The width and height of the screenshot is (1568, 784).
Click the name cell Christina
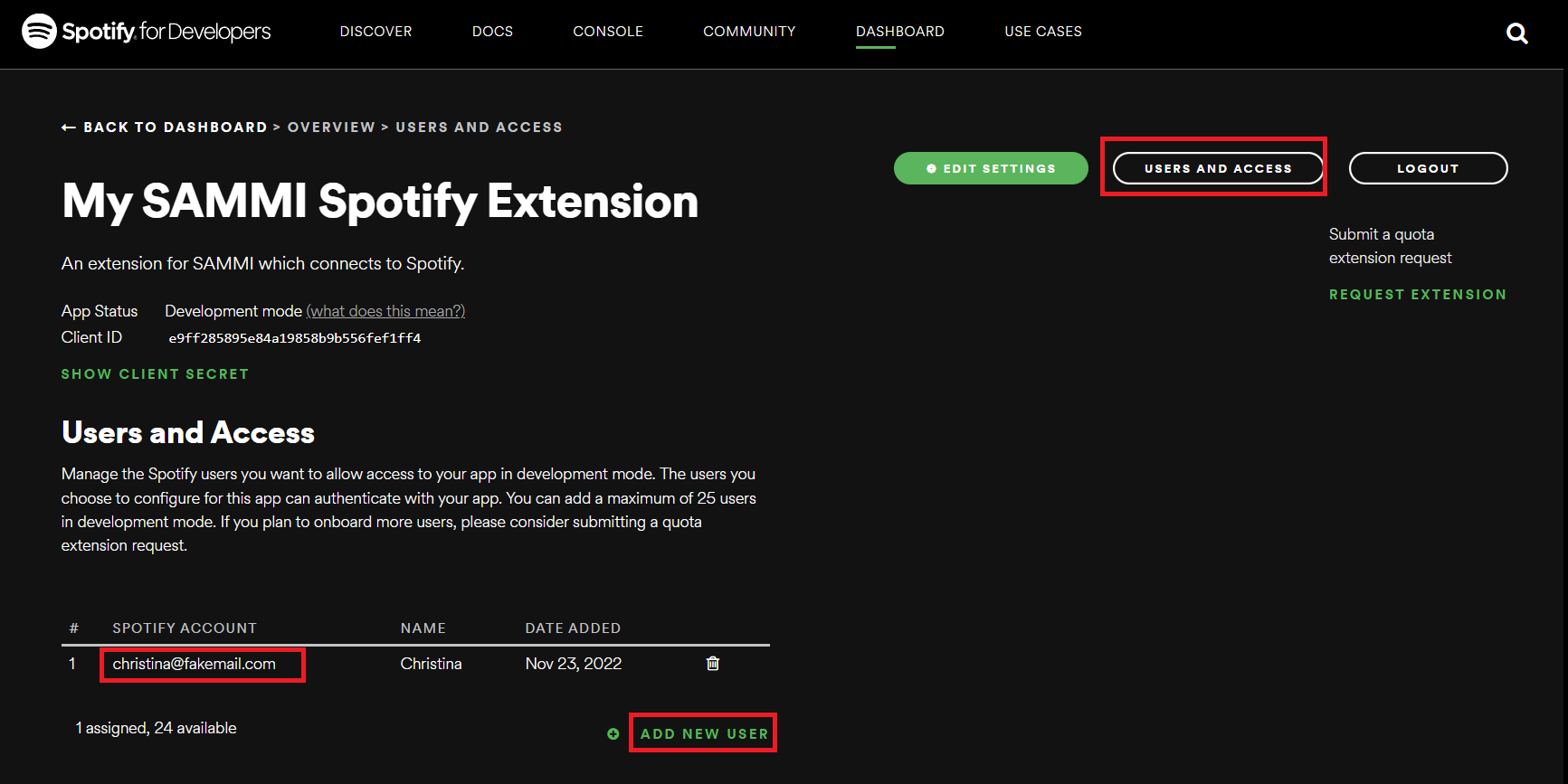pos(431,664)
